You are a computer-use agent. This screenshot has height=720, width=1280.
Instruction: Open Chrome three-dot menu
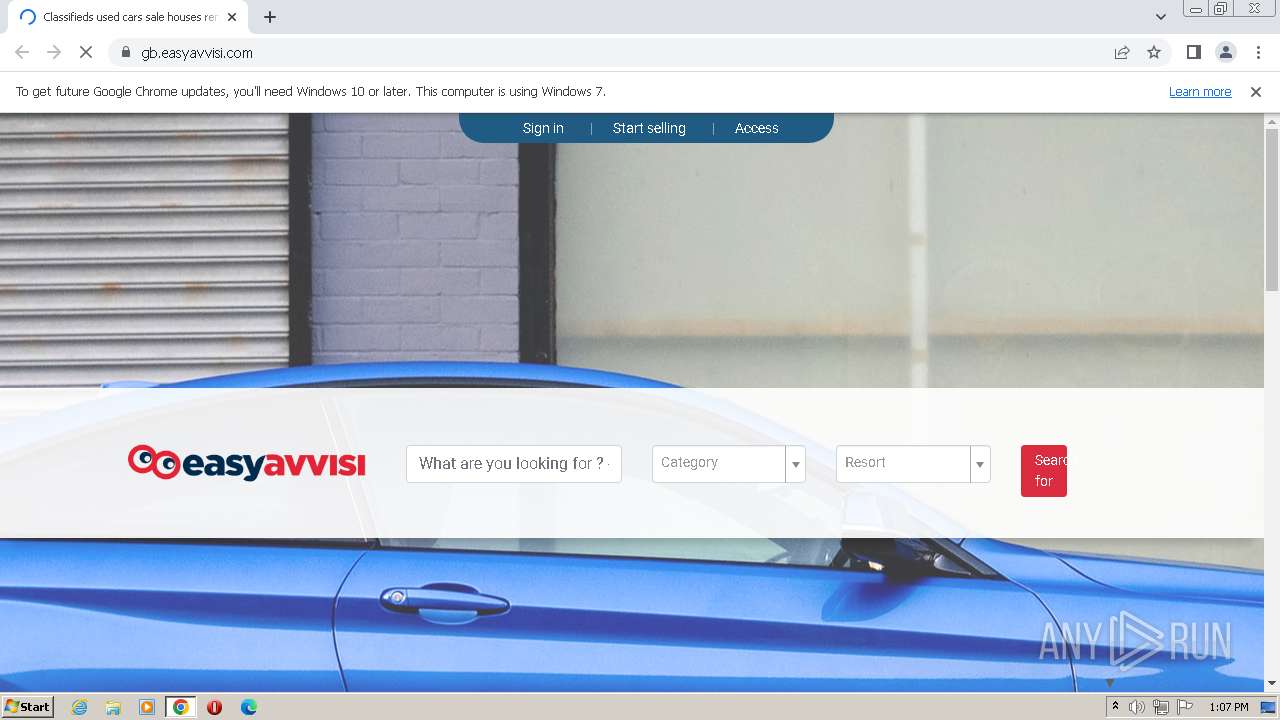click(1258, 52)
